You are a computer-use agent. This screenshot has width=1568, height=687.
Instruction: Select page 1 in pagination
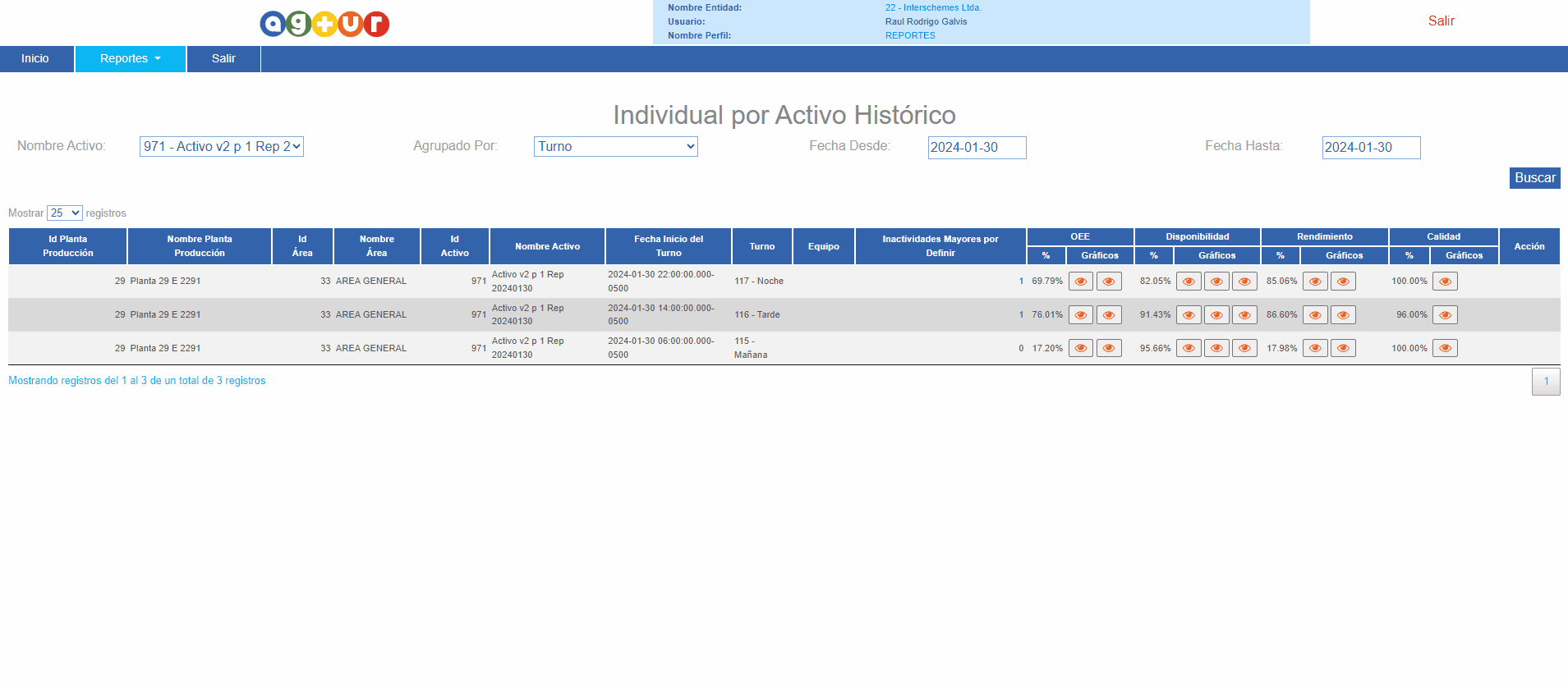[1545, 382]
